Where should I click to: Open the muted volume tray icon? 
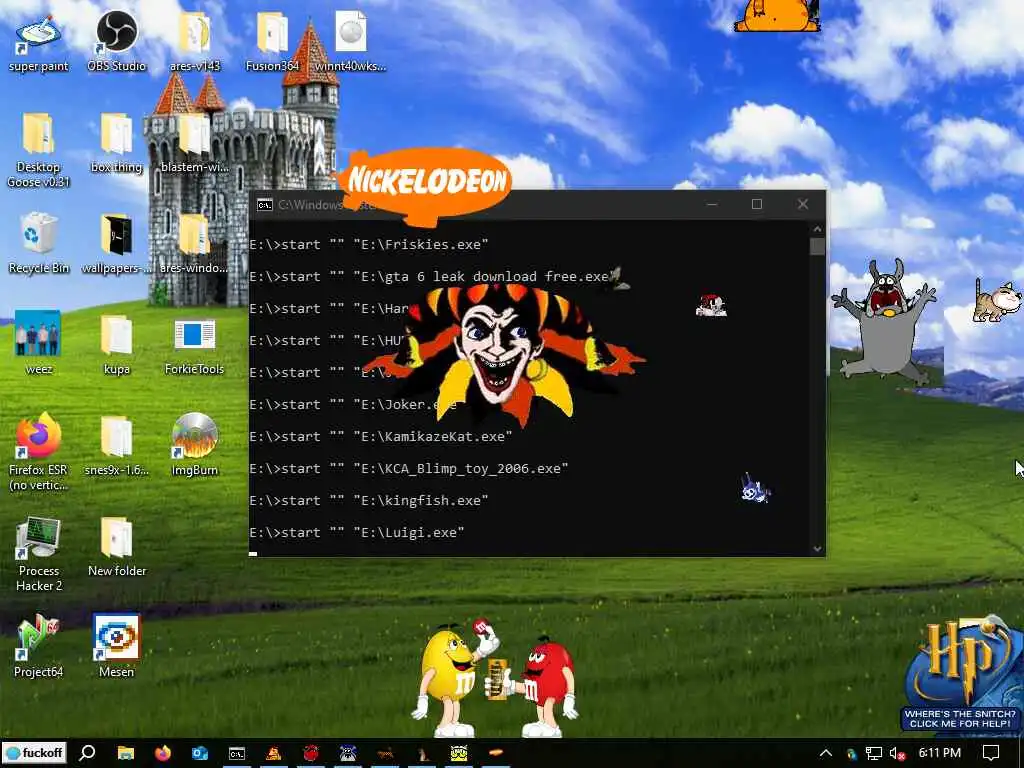[898, 753]
